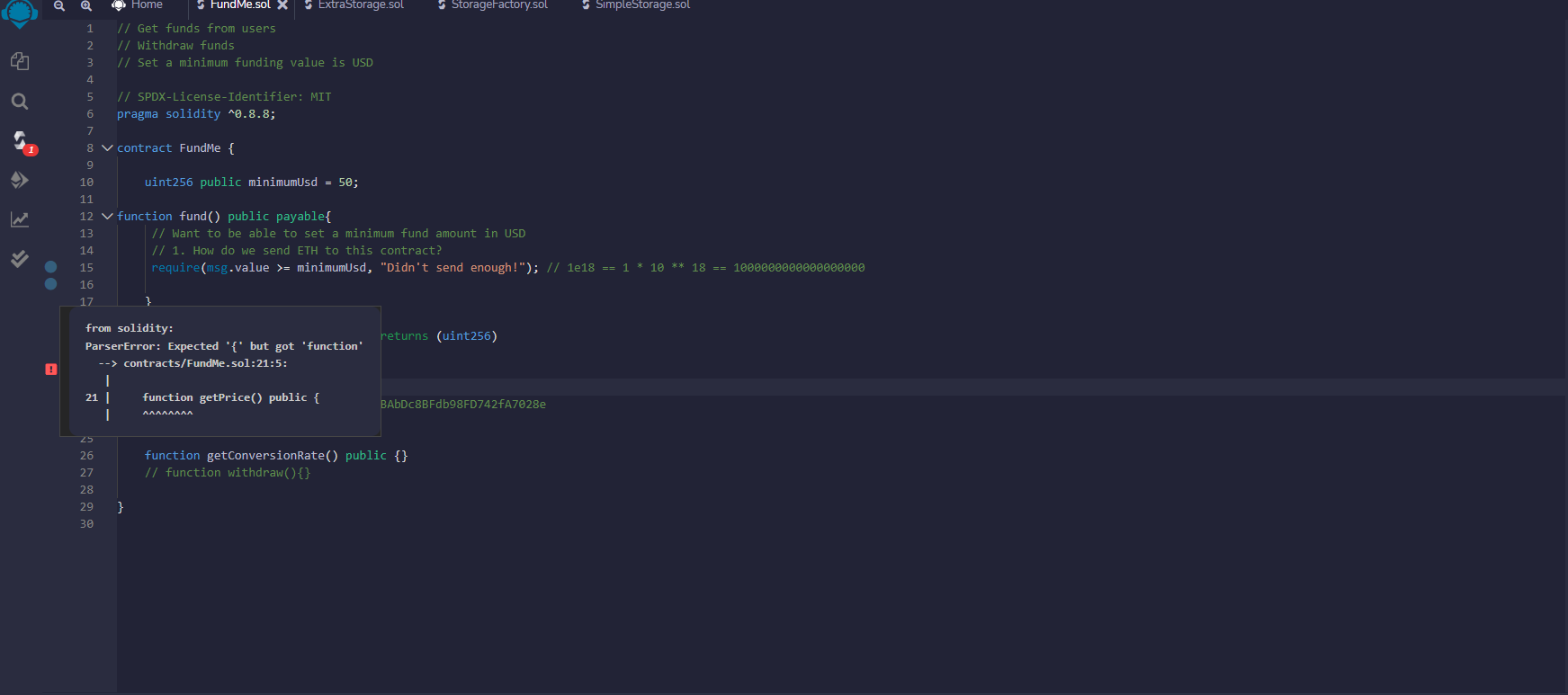Click 'returns (uint256)' text
Screen dimensions: 1568x695
438,336
